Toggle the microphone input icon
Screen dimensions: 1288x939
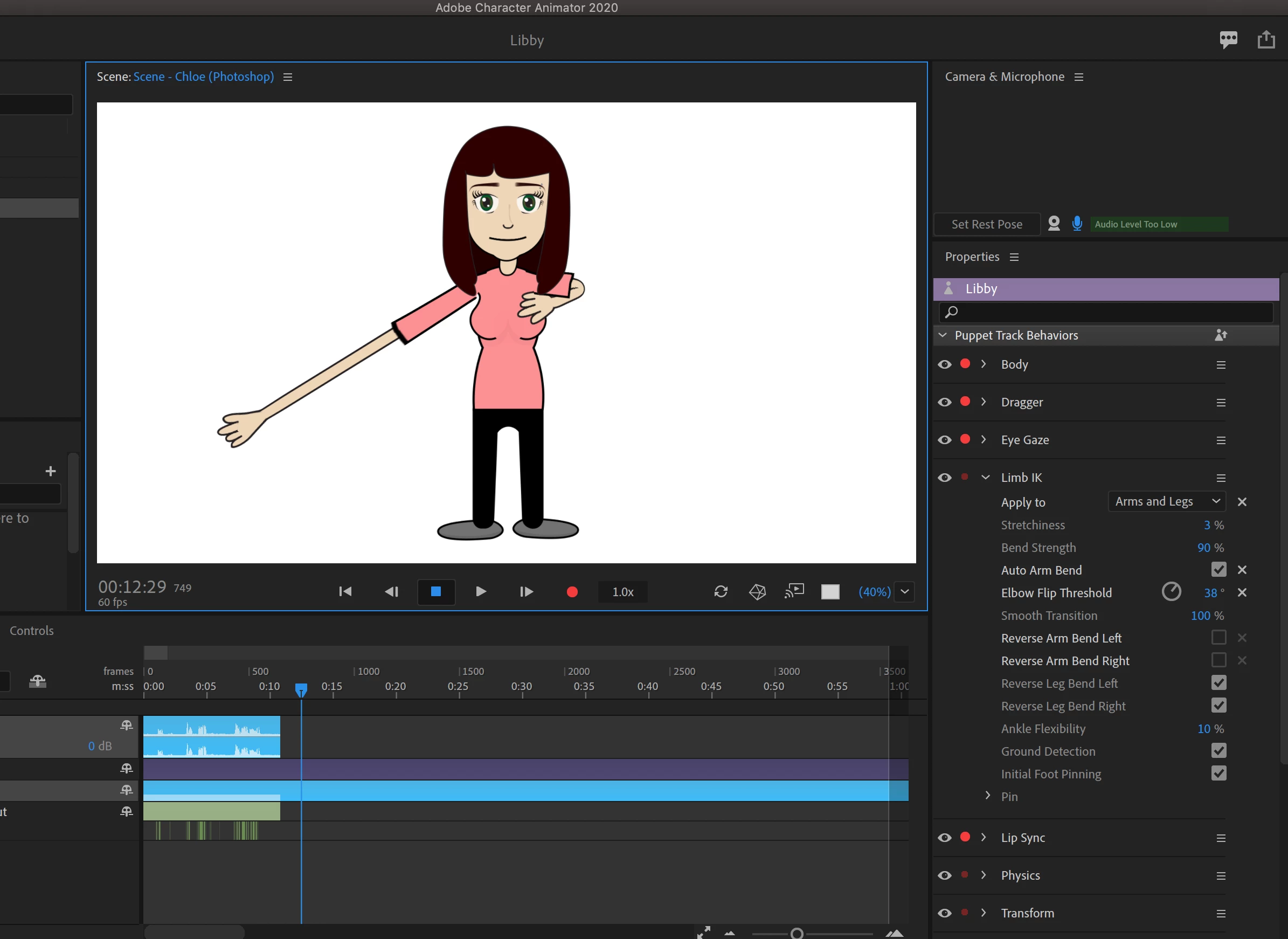click(x=1077, y=223)
